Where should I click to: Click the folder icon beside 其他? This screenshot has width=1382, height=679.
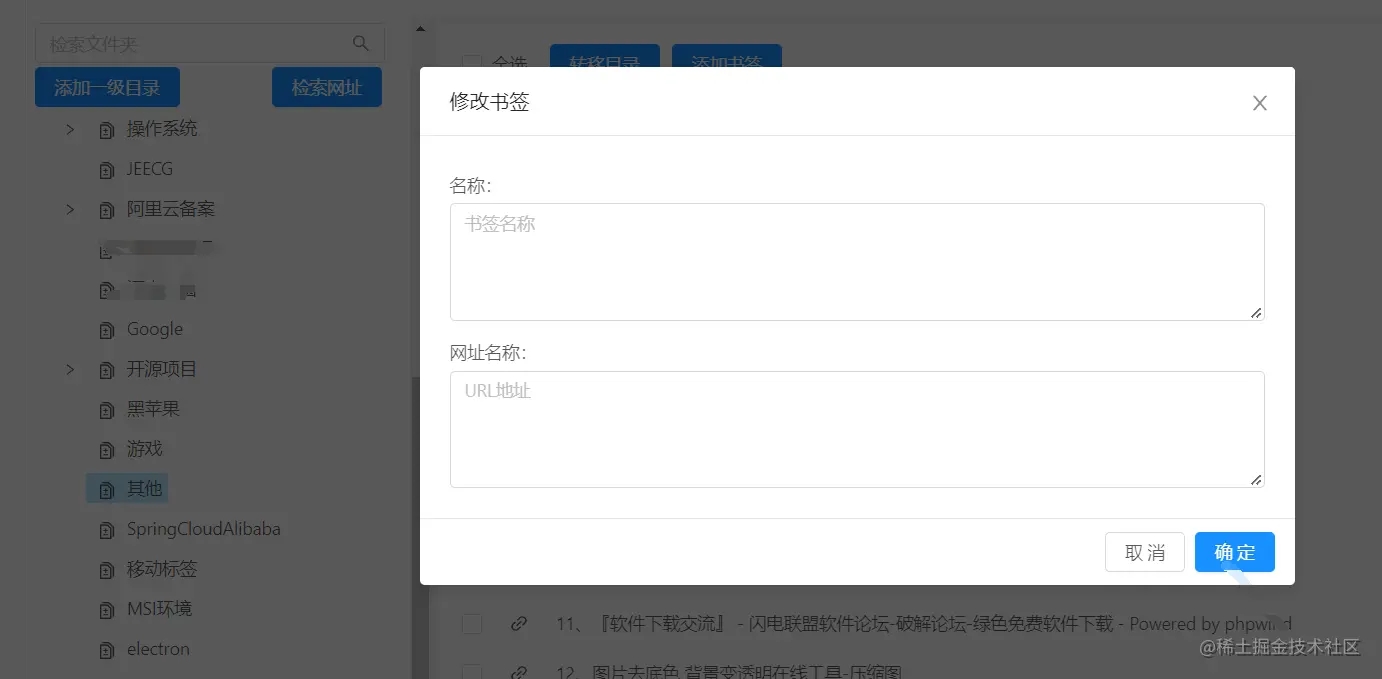pos(107,490)
